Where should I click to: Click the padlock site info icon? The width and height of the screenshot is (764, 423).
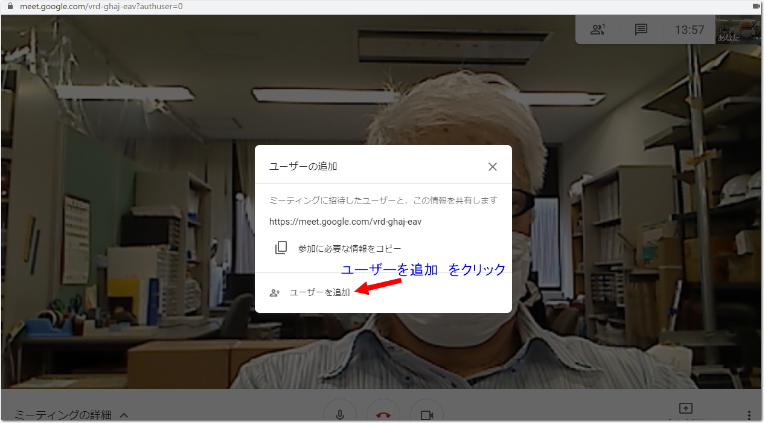click(10, 6)
